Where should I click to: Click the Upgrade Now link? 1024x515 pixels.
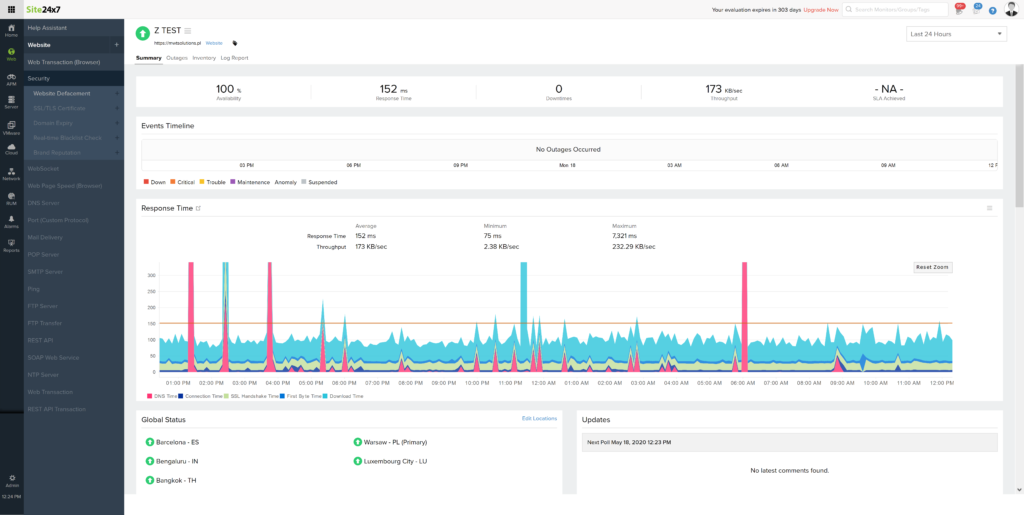(x=820, y=10)
